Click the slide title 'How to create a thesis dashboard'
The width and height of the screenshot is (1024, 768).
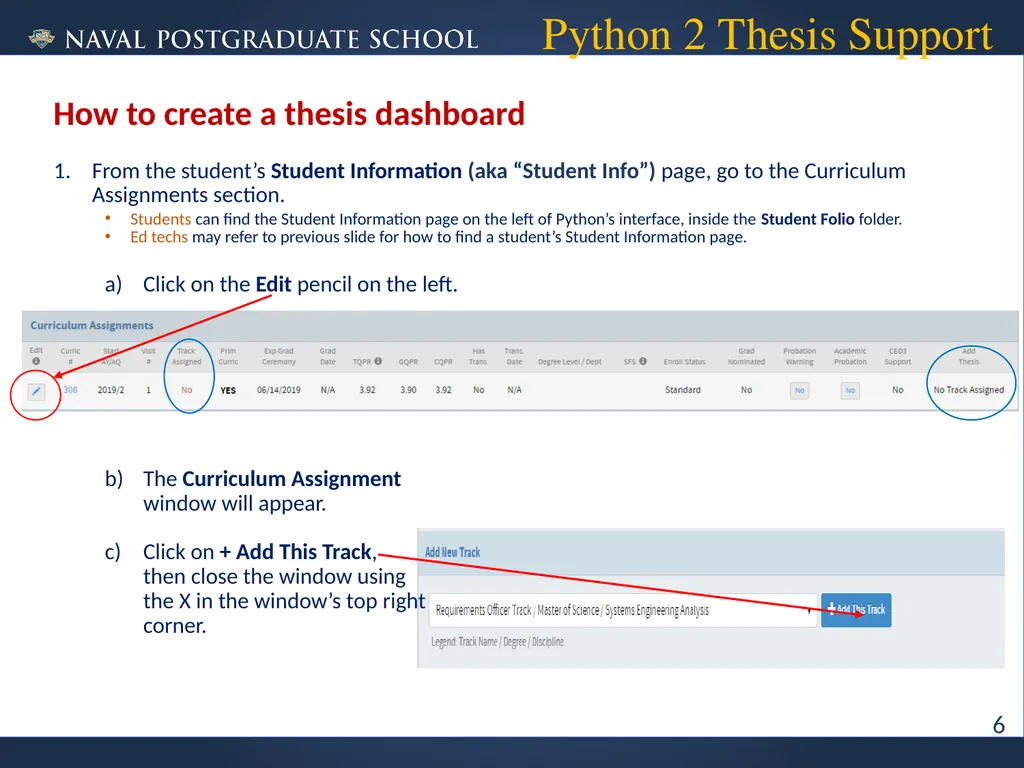pos(289,114)
